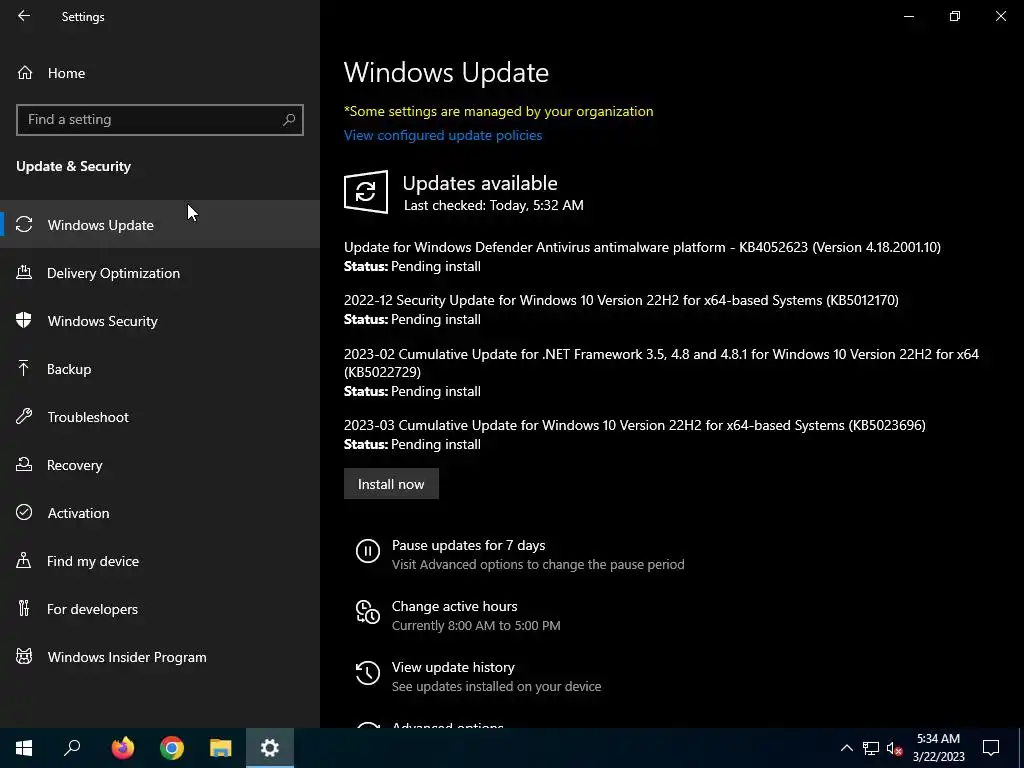
Task: Click 'See updates installed on your device' text
Action: click(496, 686)
